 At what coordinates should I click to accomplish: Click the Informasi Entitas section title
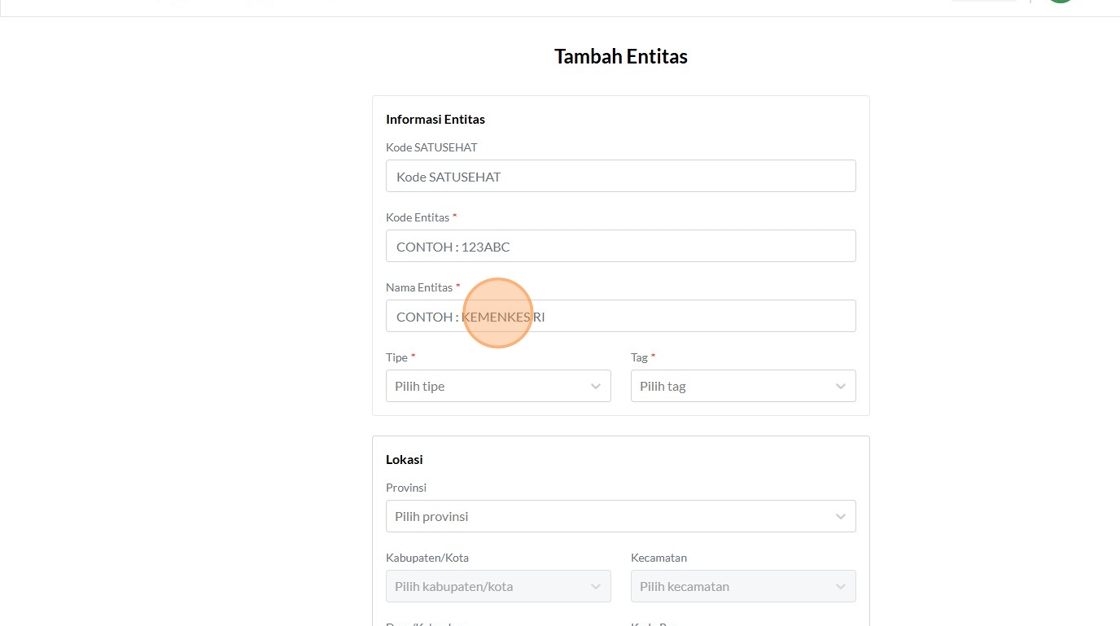coord(435,119)
